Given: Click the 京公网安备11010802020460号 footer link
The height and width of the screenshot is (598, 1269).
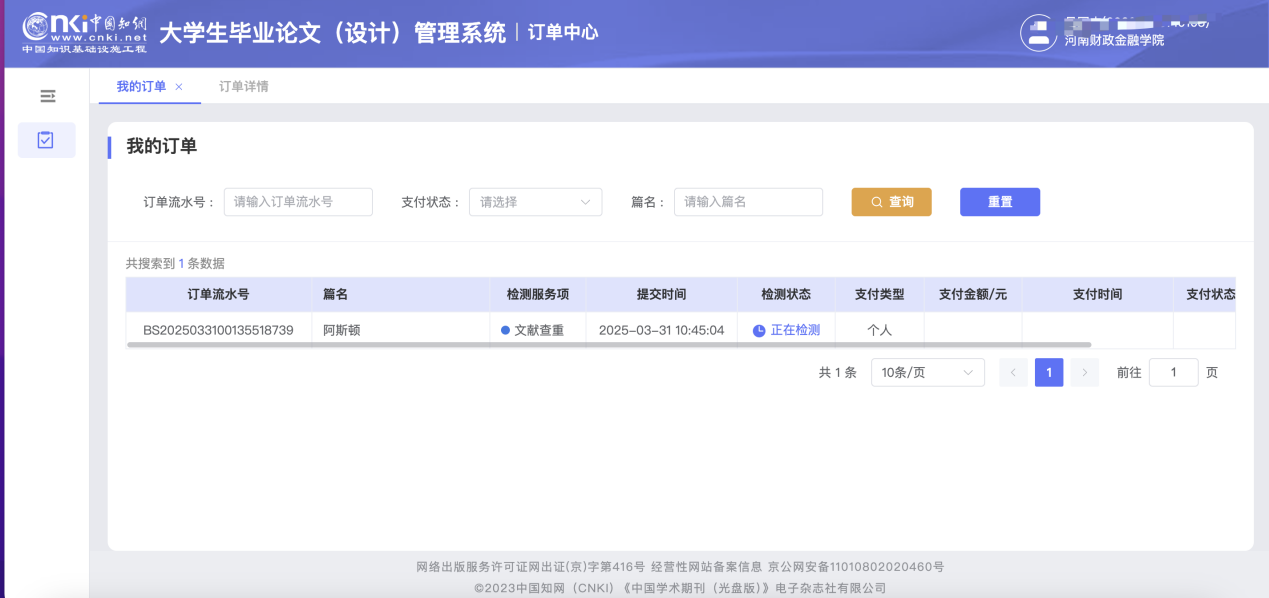Looking at the screenshot, I should coord(856,567).
